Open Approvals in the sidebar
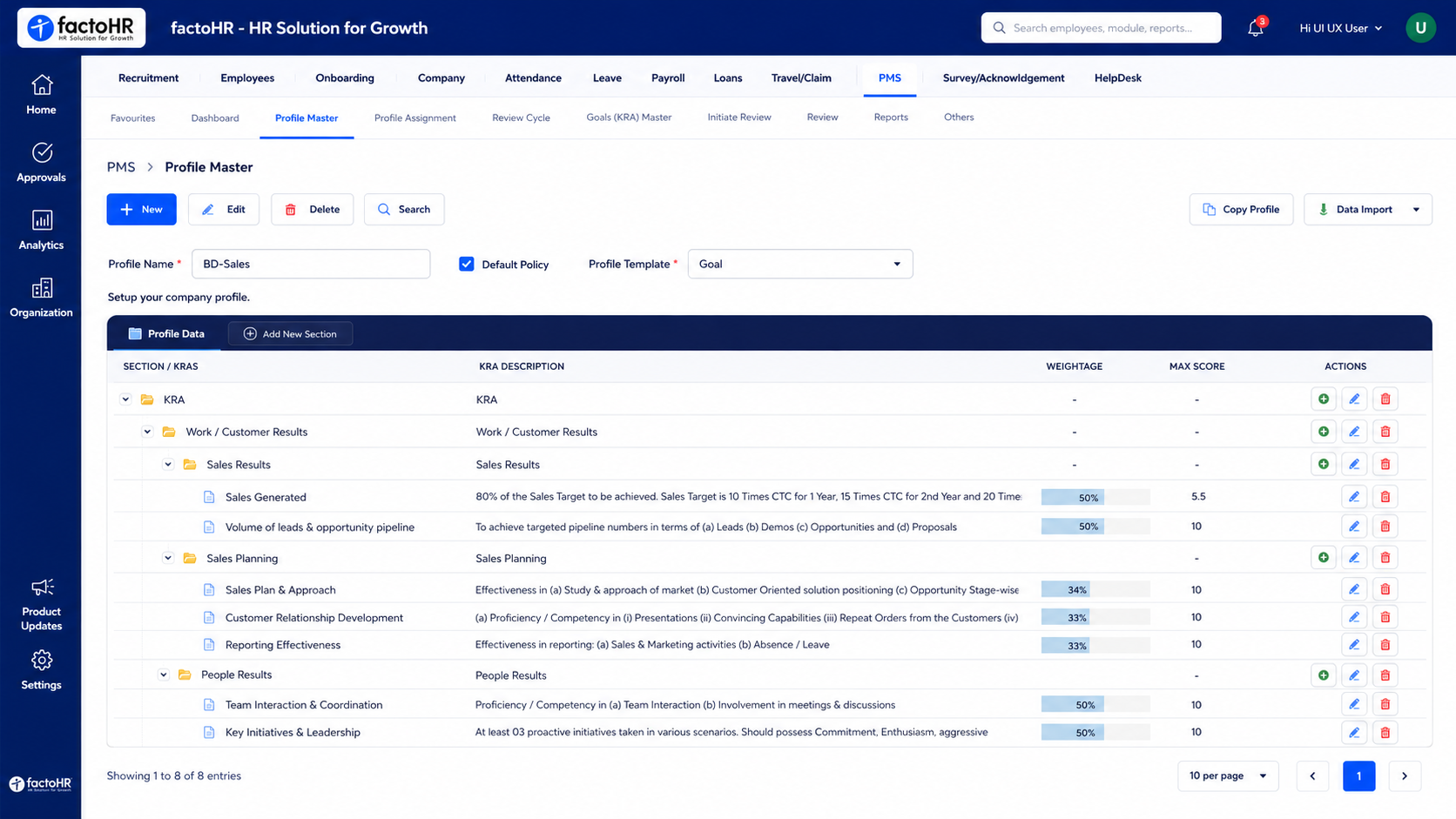The width and height of the screenshot is (1456, 819). point(41,163)
